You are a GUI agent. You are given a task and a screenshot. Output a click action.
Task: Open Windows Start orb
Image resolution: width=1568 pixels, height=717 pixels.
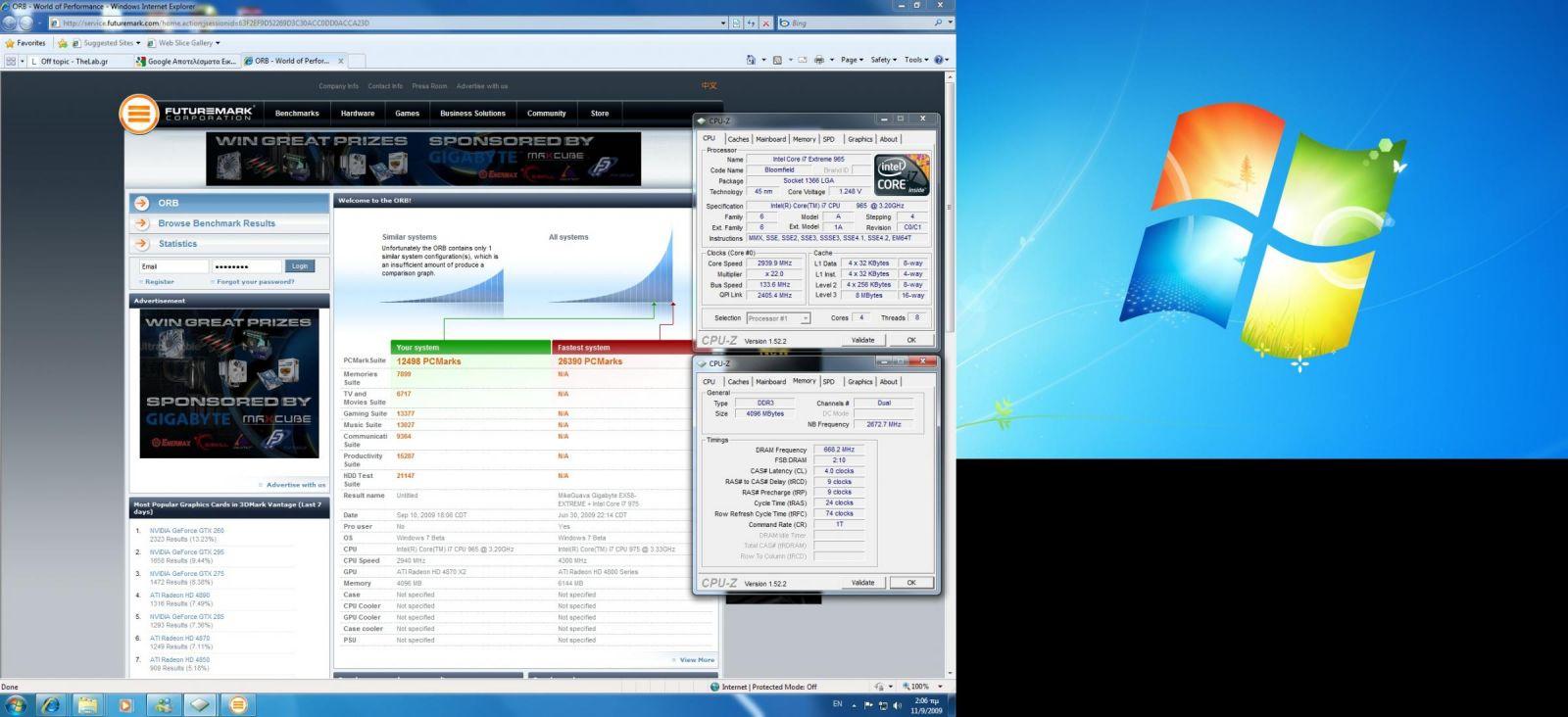(16, 704)
